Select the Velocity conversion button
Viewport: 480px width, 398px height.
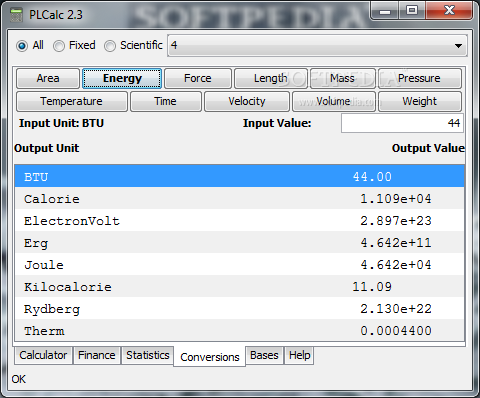pyautogui.click(x=247, y=101)
